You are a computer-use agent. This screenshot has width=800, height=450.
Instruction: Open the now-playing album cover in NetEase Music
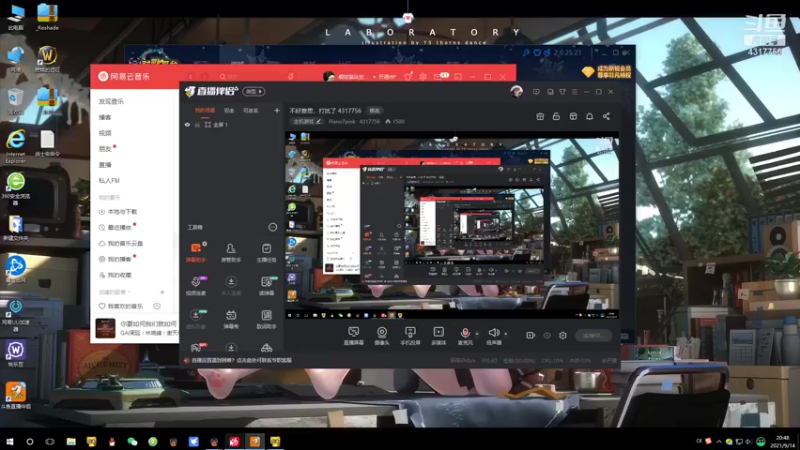(x=105, y=328)
